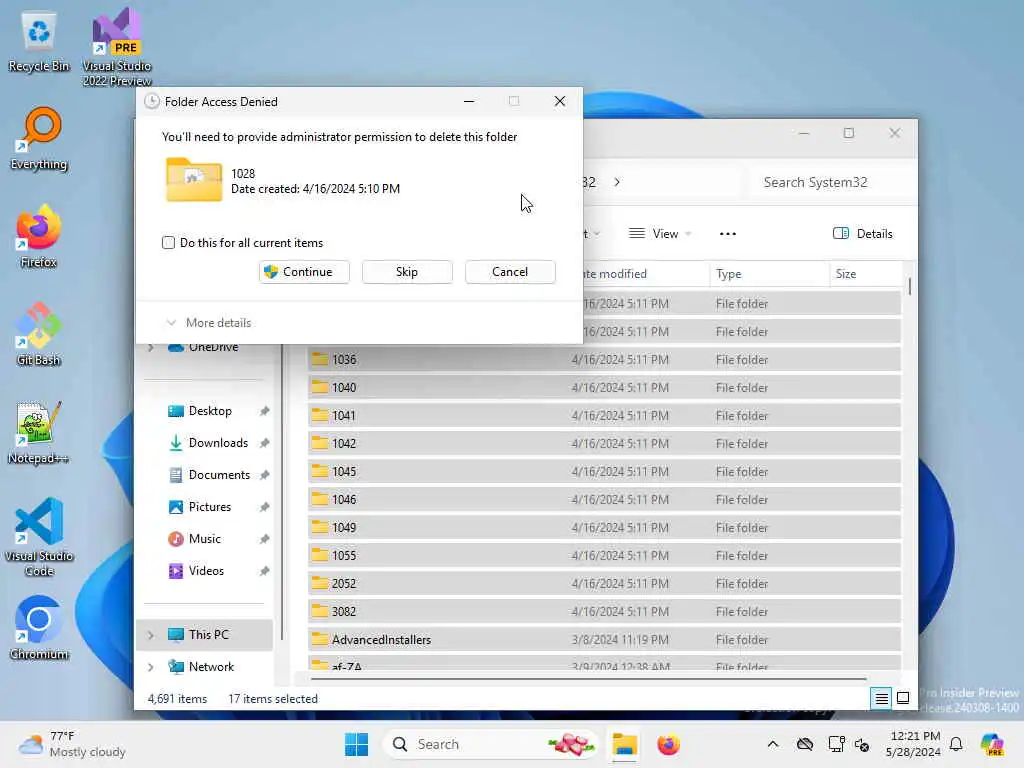Select the 1046 folder row
This screenshot has height=768, width=1024.
604,500
